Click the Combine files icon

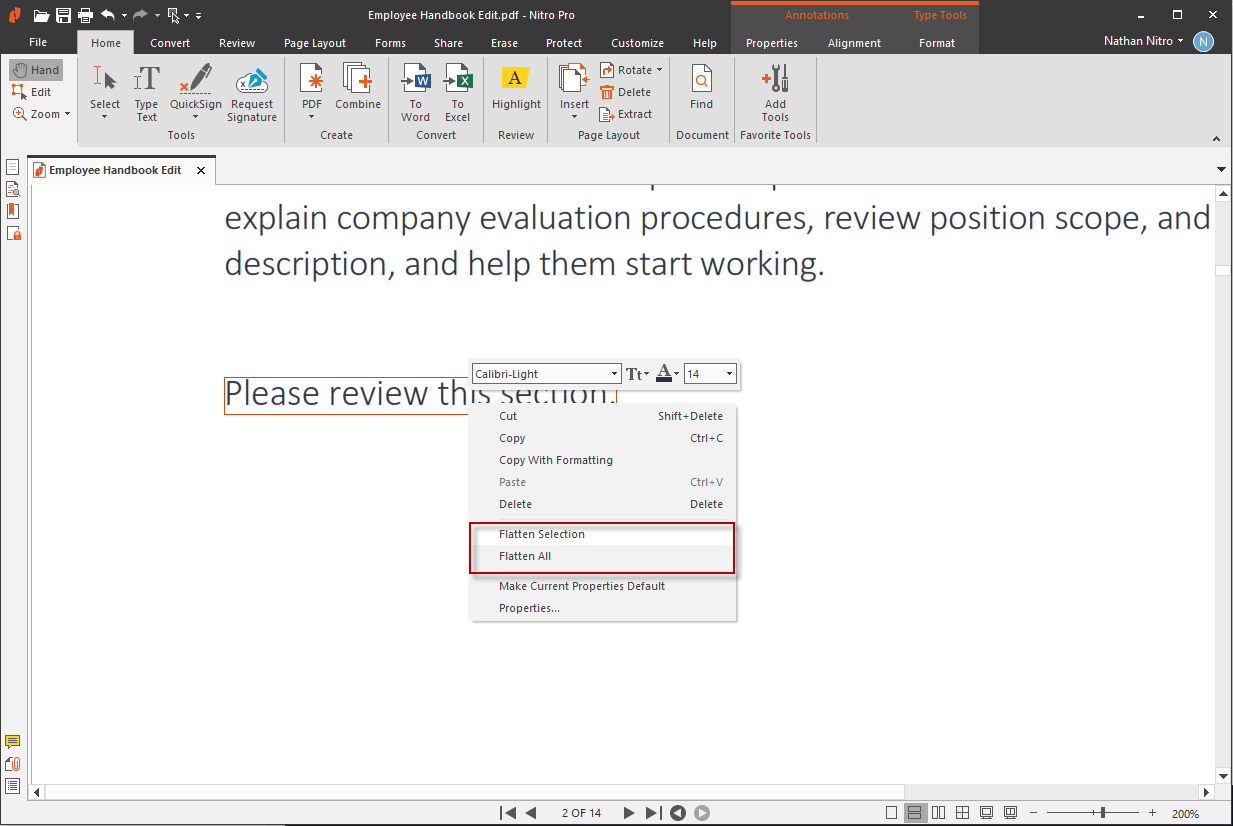pyautogui.click(x=357, y=80)
